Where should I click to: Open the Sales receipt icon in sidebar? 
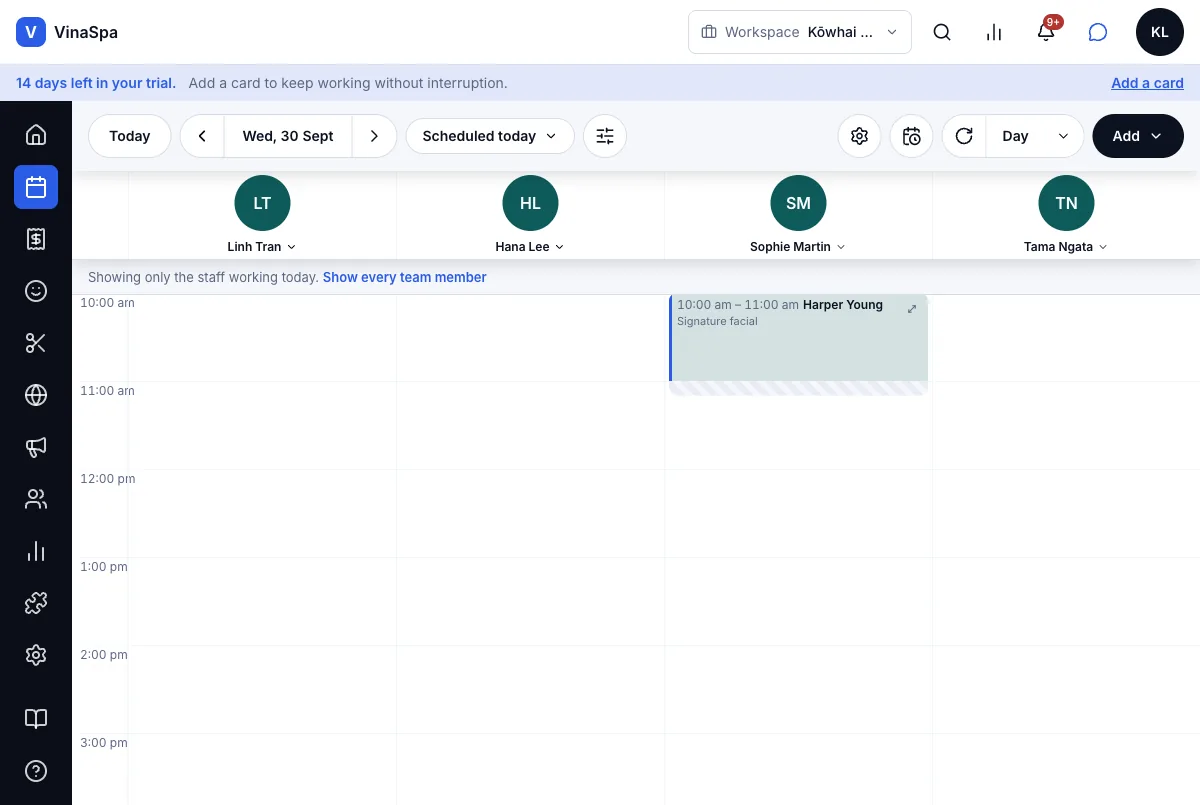[x=36, y=239]
